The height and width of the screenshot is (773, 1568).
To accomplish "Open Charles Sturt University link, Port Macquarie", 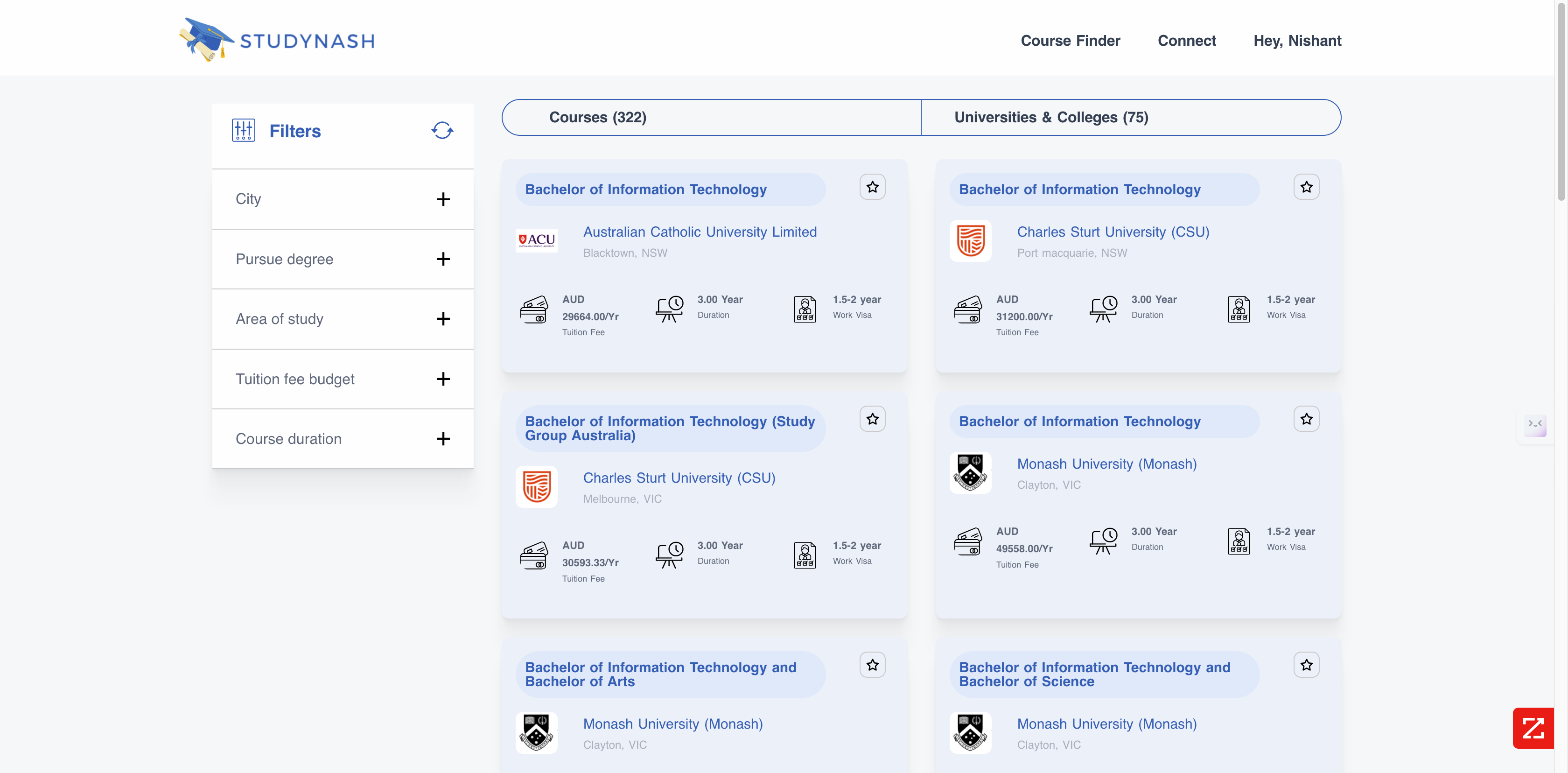I will pos(1113,232).
